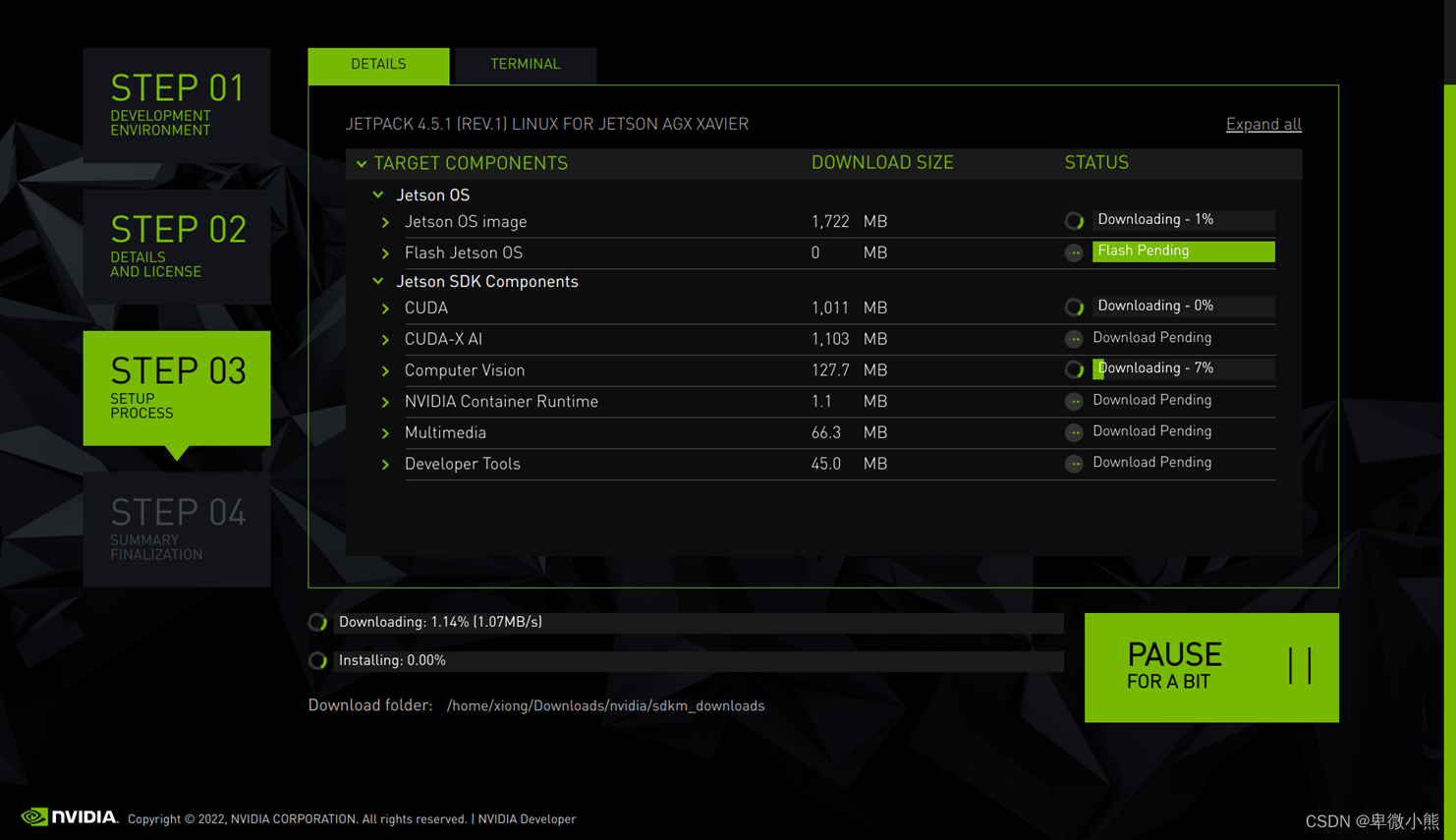Viewport: 1456px width, 840px height.
Task: Expand the CUDA row chevron
Action: pyautogui.click(x=385, y=308)
